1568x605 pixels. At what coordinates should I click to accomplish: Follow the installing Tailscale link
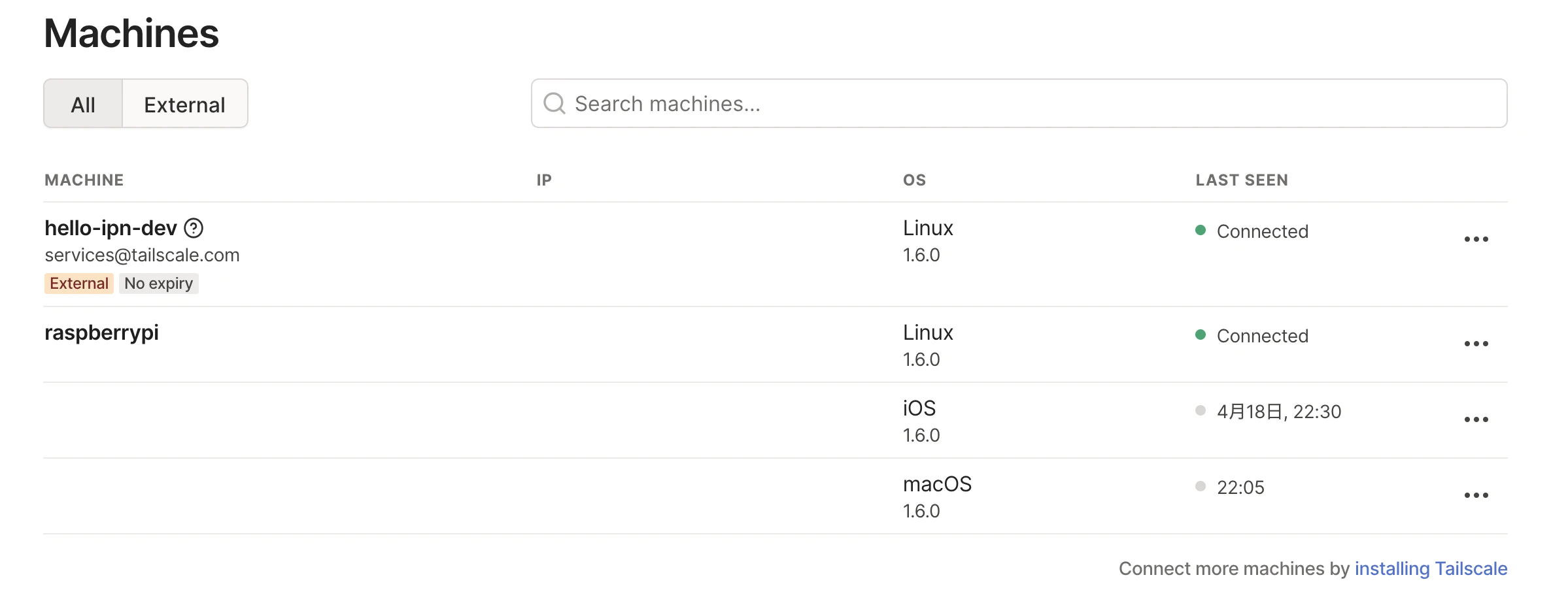(1431, 568)
